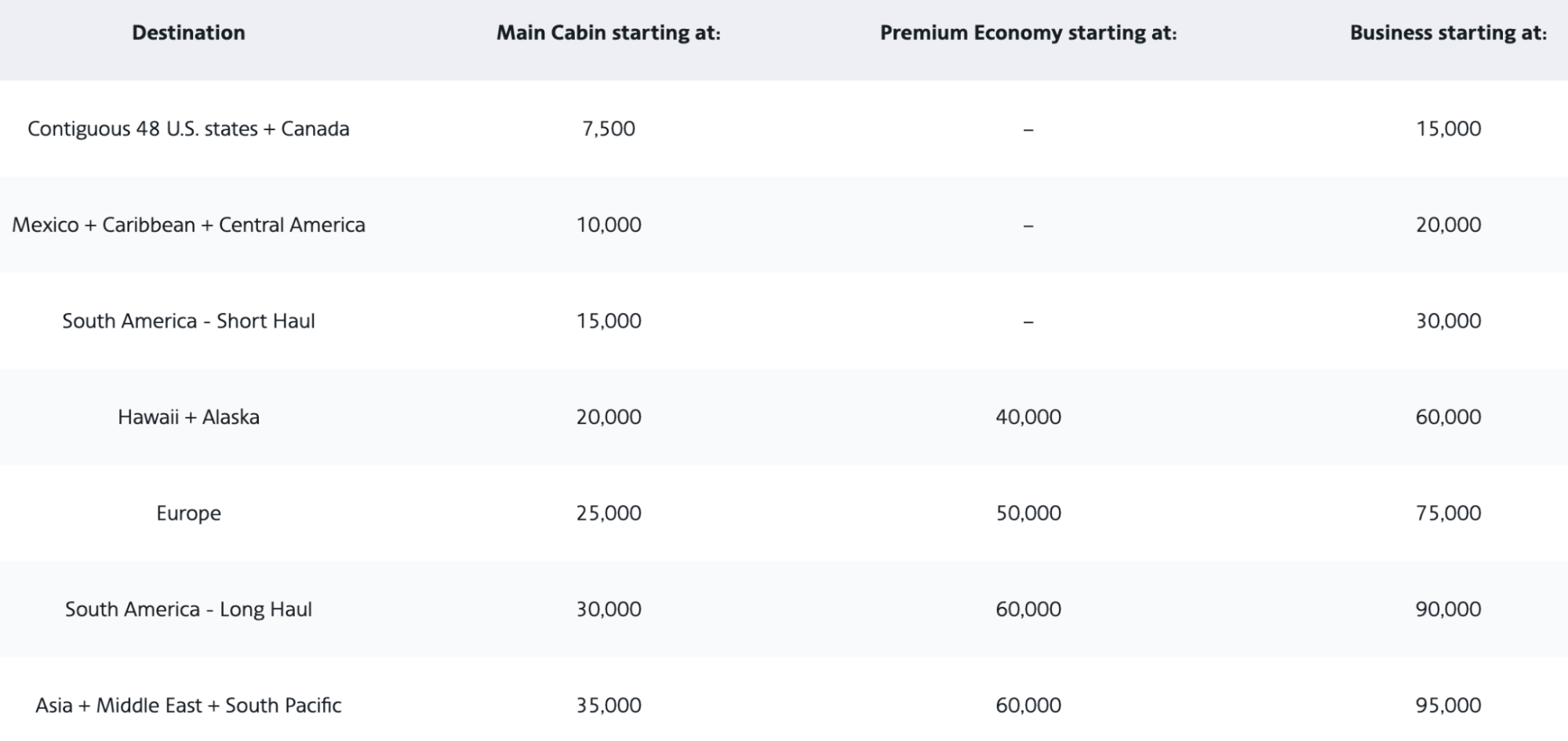
Task: Select the Contiguous 48 U.S. states + Canada row label
Action: pos(188,129)
